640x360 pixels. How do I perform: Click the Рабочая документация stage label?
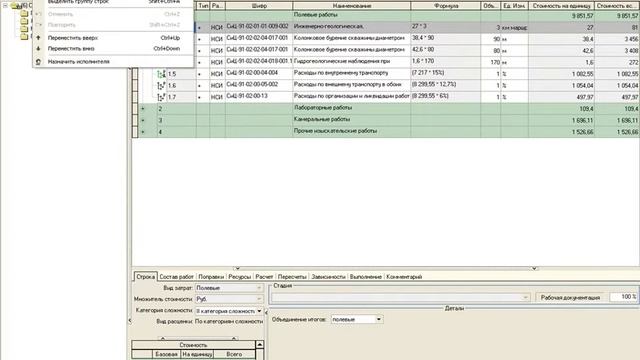pos(570,298)
